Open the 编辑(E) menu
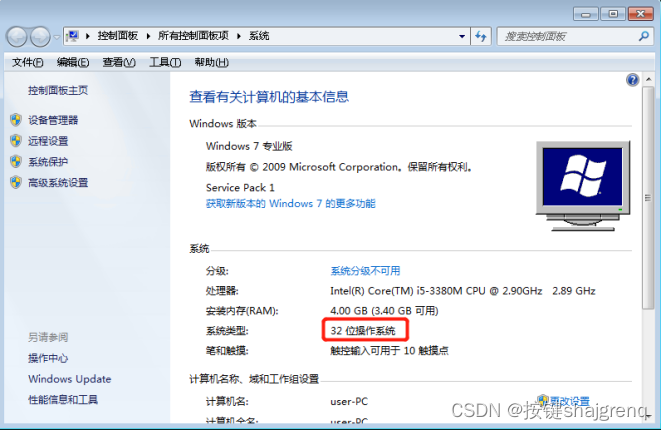This screenshot has width=662, height=430. click(73, 63)
